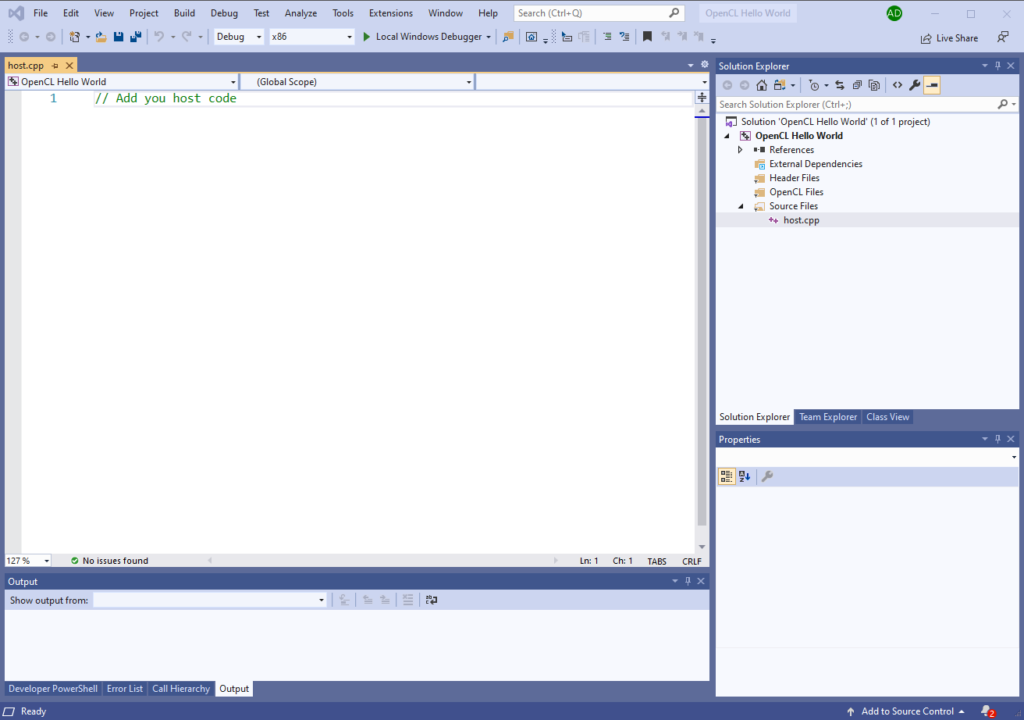Open the Show output from dropdown
This screenshot has width=1024, height=720.
click(x=210, y=600)
